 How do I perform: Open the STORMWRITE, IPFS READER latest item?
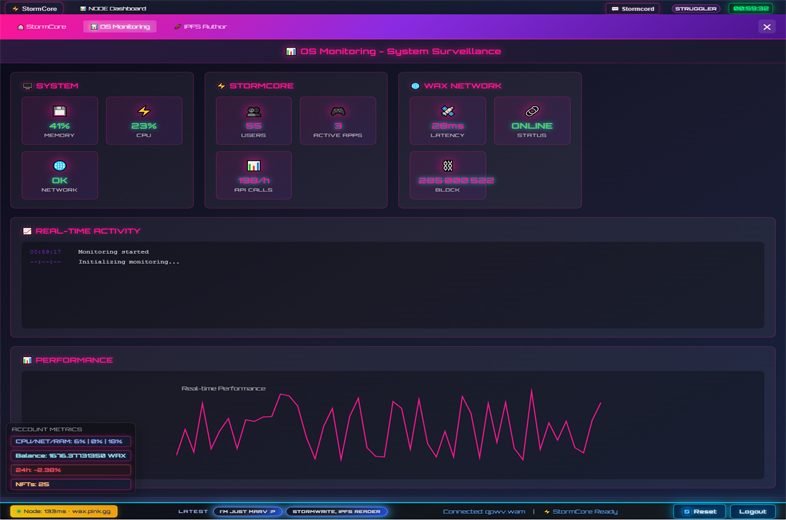click(x=336, y=511)
